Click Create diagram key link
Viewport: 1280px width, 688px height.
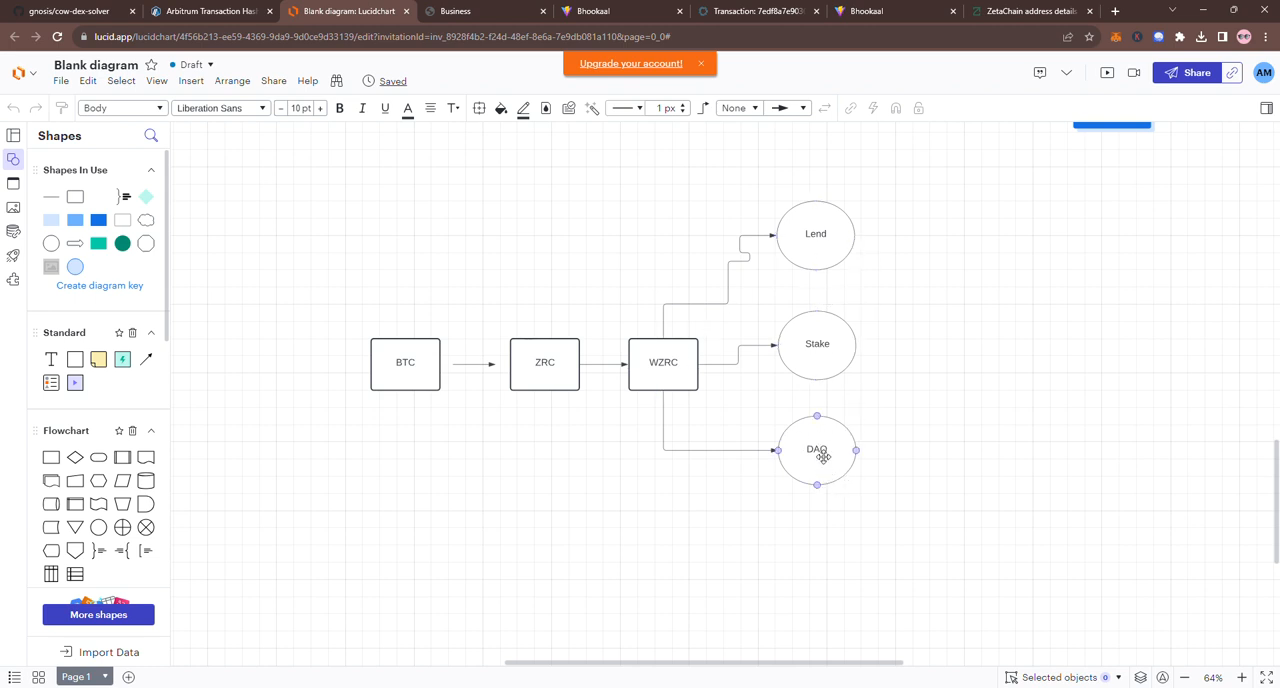click(99, 286)
